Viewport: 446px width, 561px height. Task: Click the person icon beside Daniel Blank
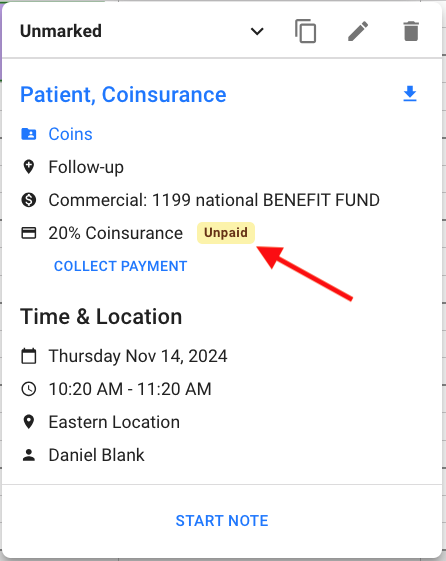pyautogui.click(x=29, y=455)
